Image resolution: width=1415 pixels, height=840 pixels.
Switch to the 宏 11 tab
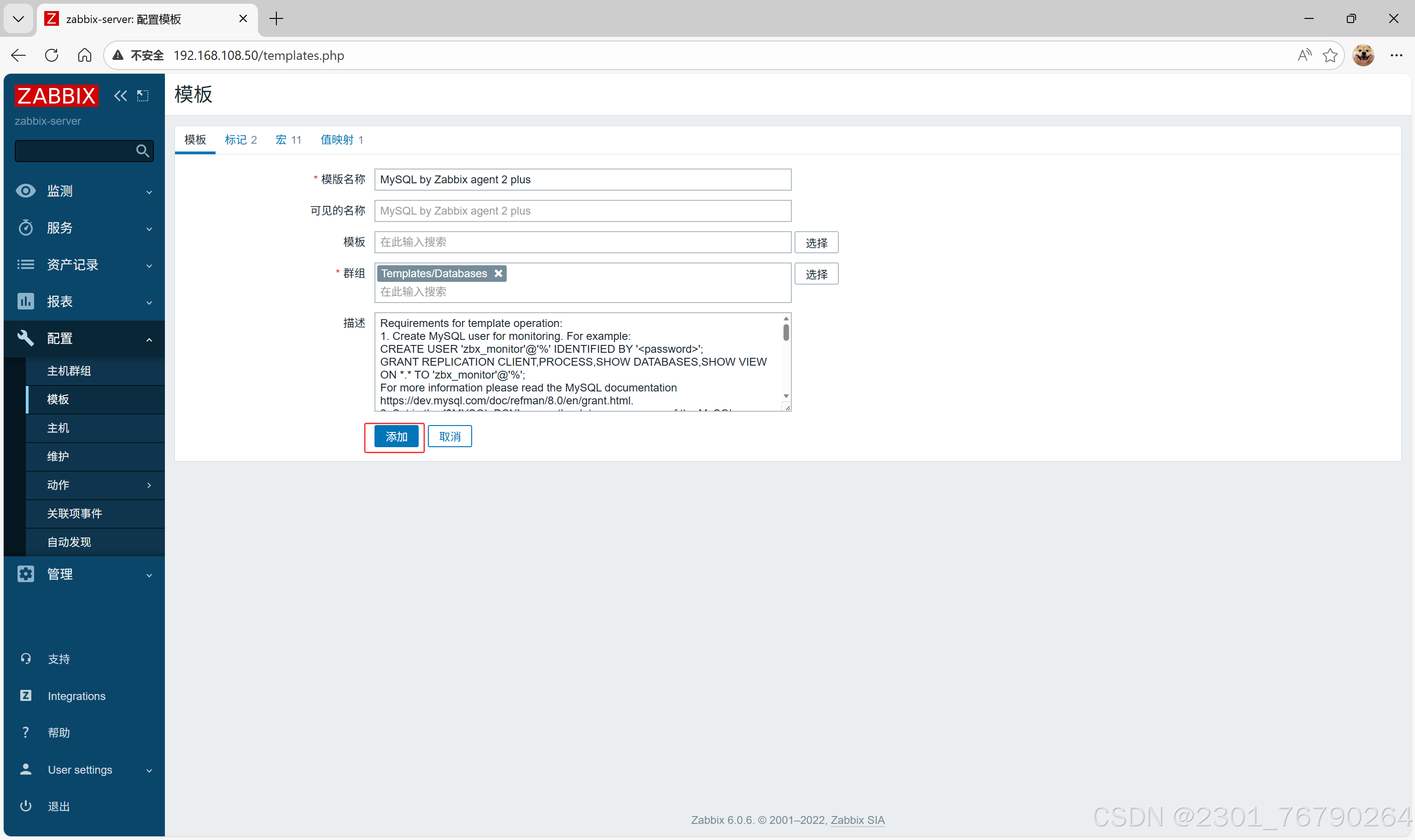[x=288, y=140]
